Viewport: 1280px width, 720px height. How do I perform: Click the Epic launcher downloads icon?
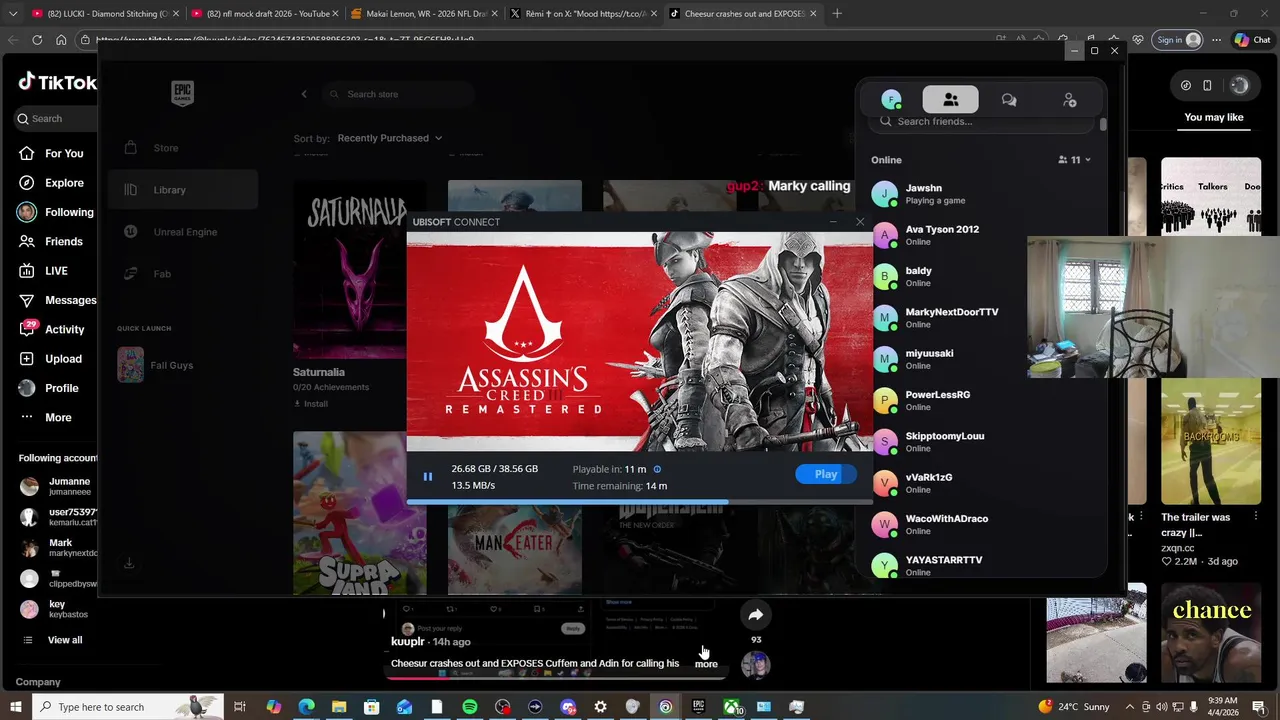pyautogui.click(x=129, y=564)
